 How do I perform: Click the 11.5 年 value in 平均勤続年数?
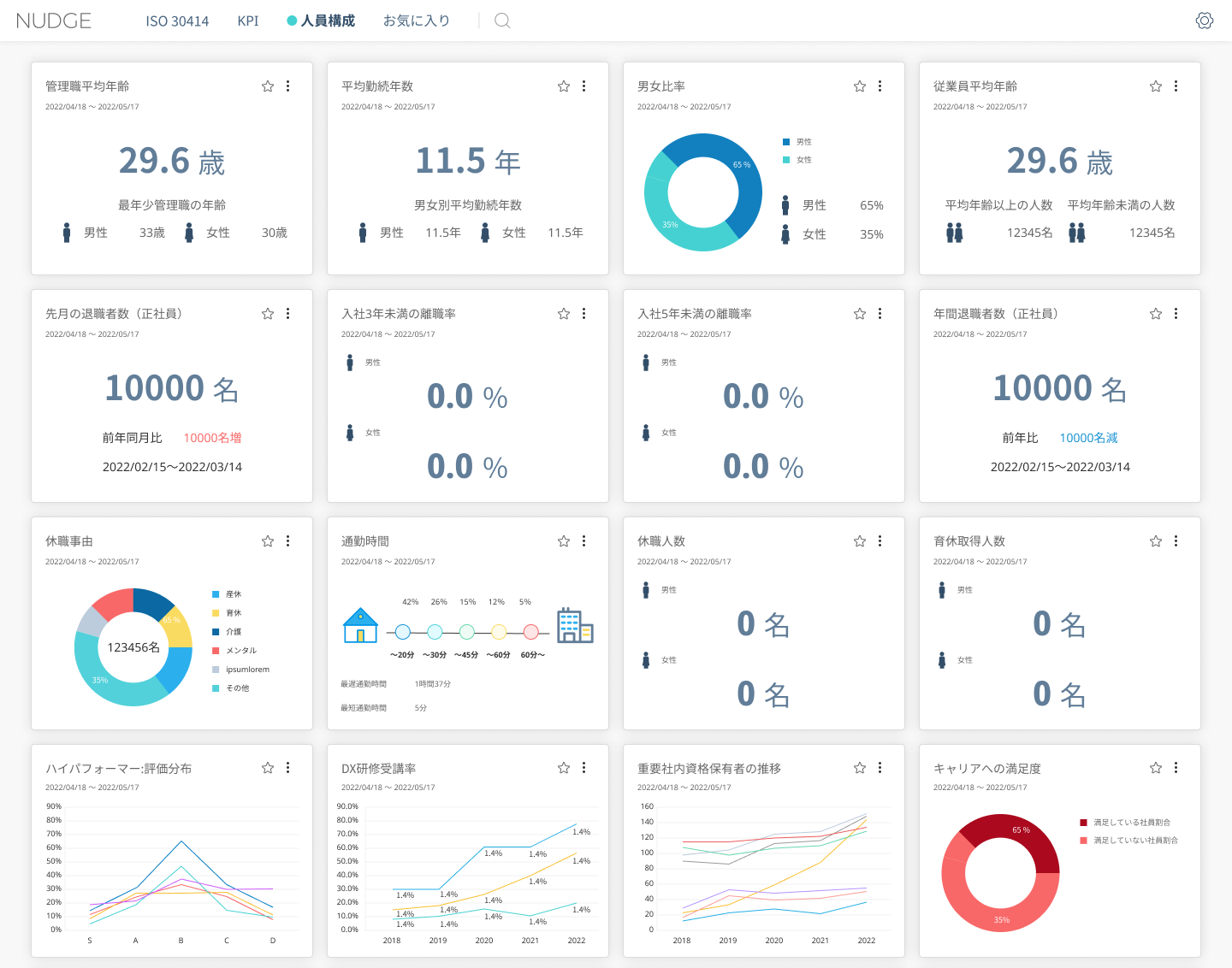point(468,161)
